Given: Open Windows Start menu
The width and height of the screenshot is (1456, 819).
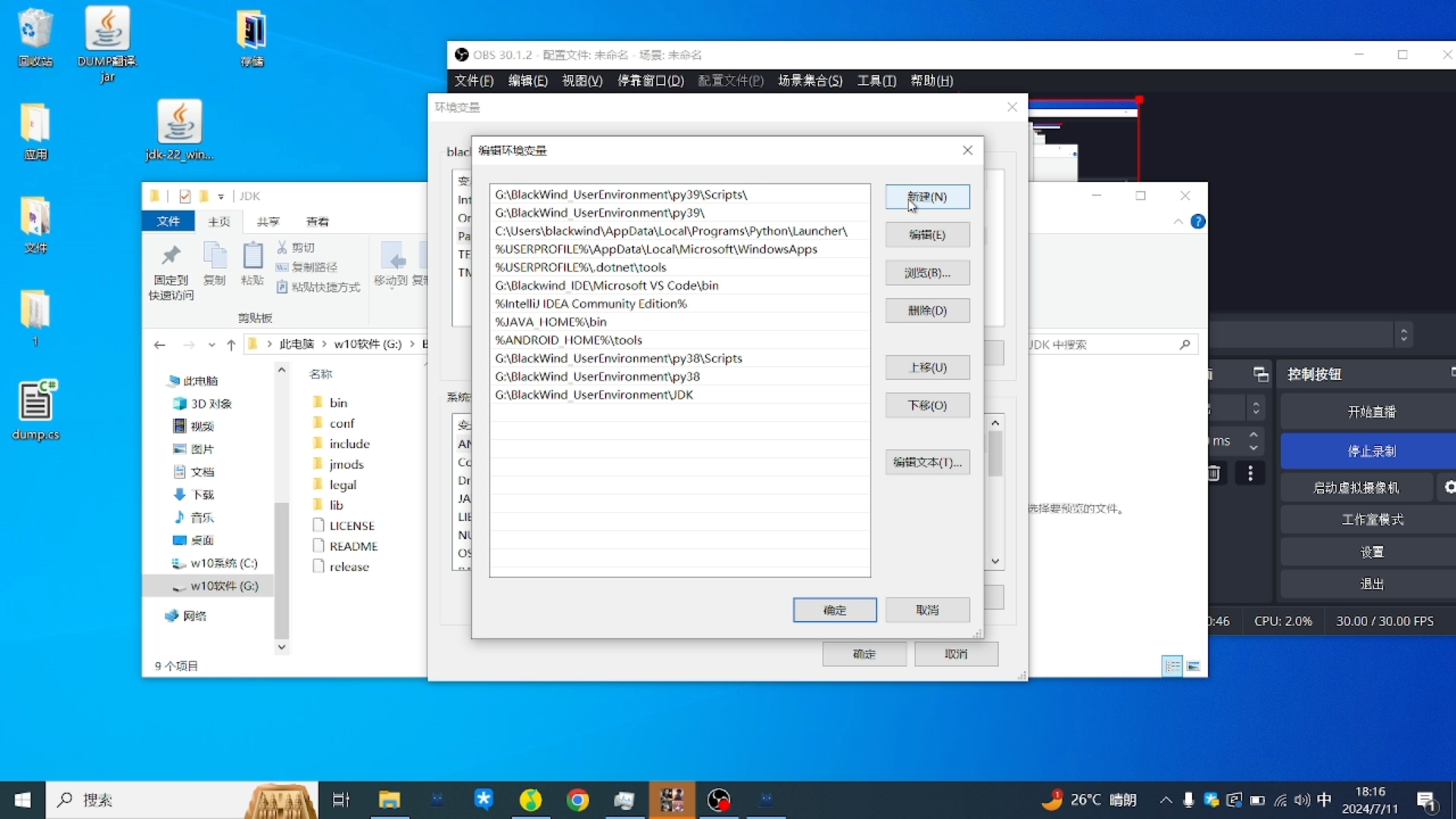Looking at the screenshot, I should 23,799.
